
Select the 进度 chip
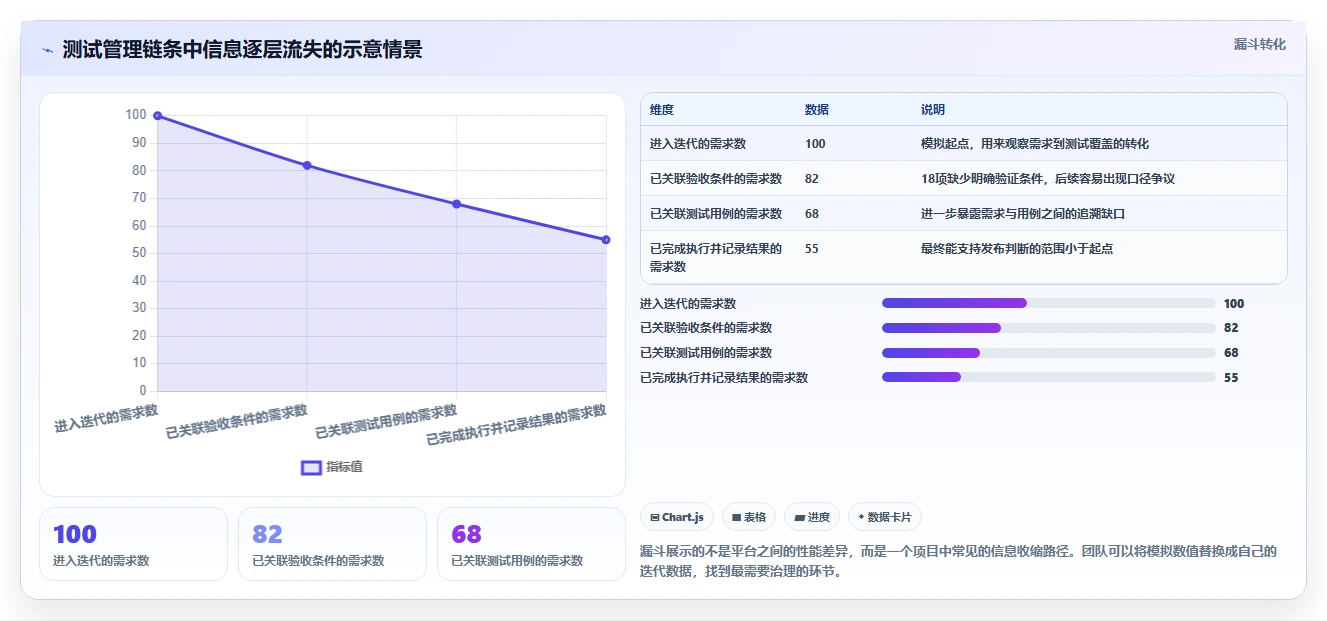[812, 517]
